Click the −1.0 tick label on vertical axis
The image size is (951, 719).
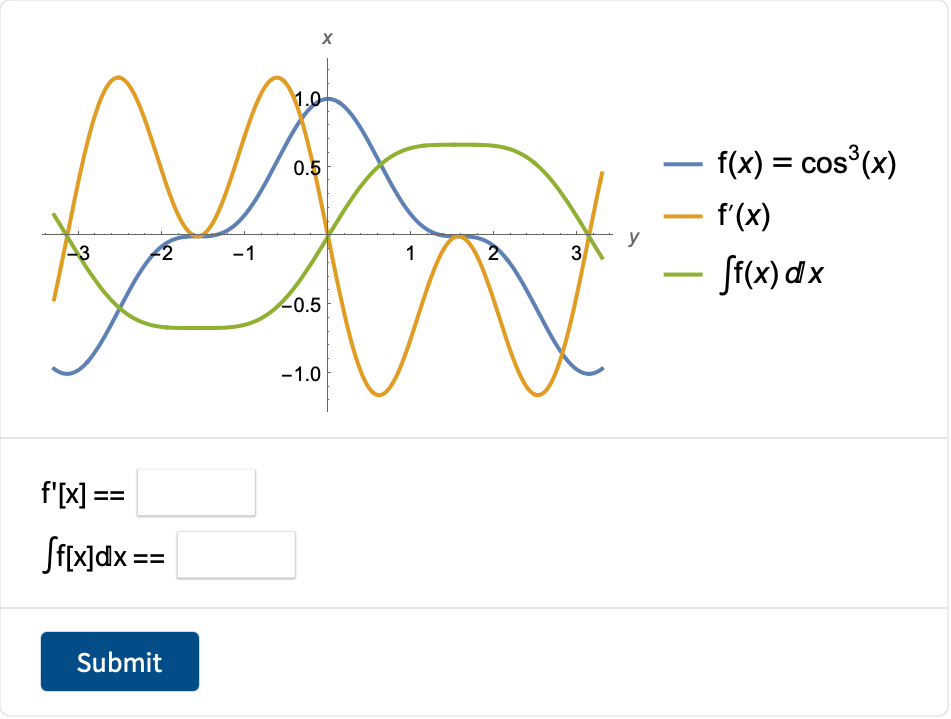(301, 374)
